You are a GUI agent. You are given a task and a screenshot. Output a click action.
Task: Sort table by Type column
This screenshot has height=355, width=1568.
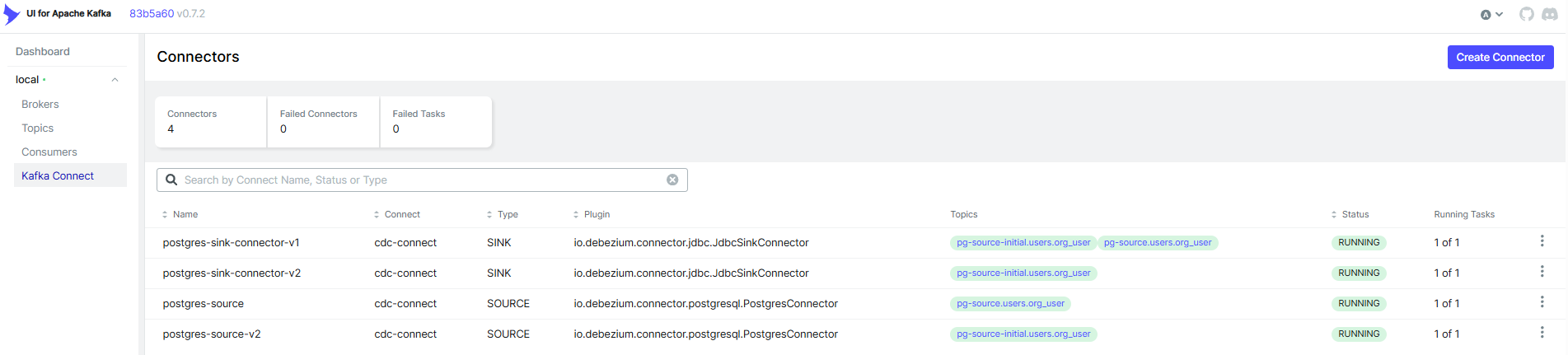502,214
